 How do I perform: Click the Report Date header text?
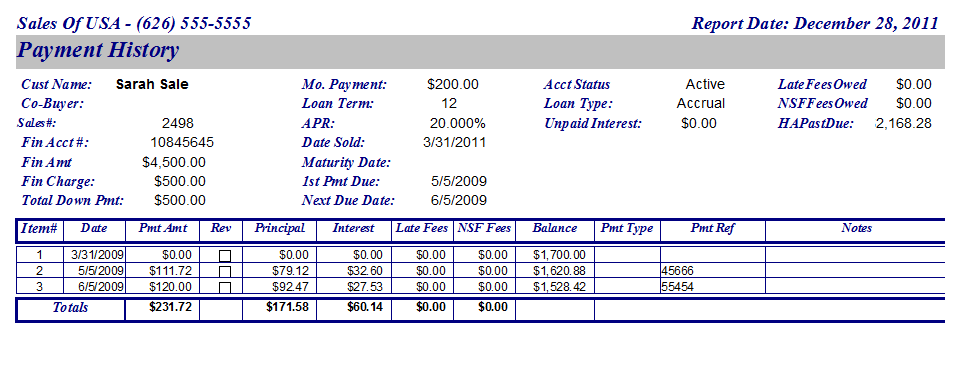(x=815, y=23)
